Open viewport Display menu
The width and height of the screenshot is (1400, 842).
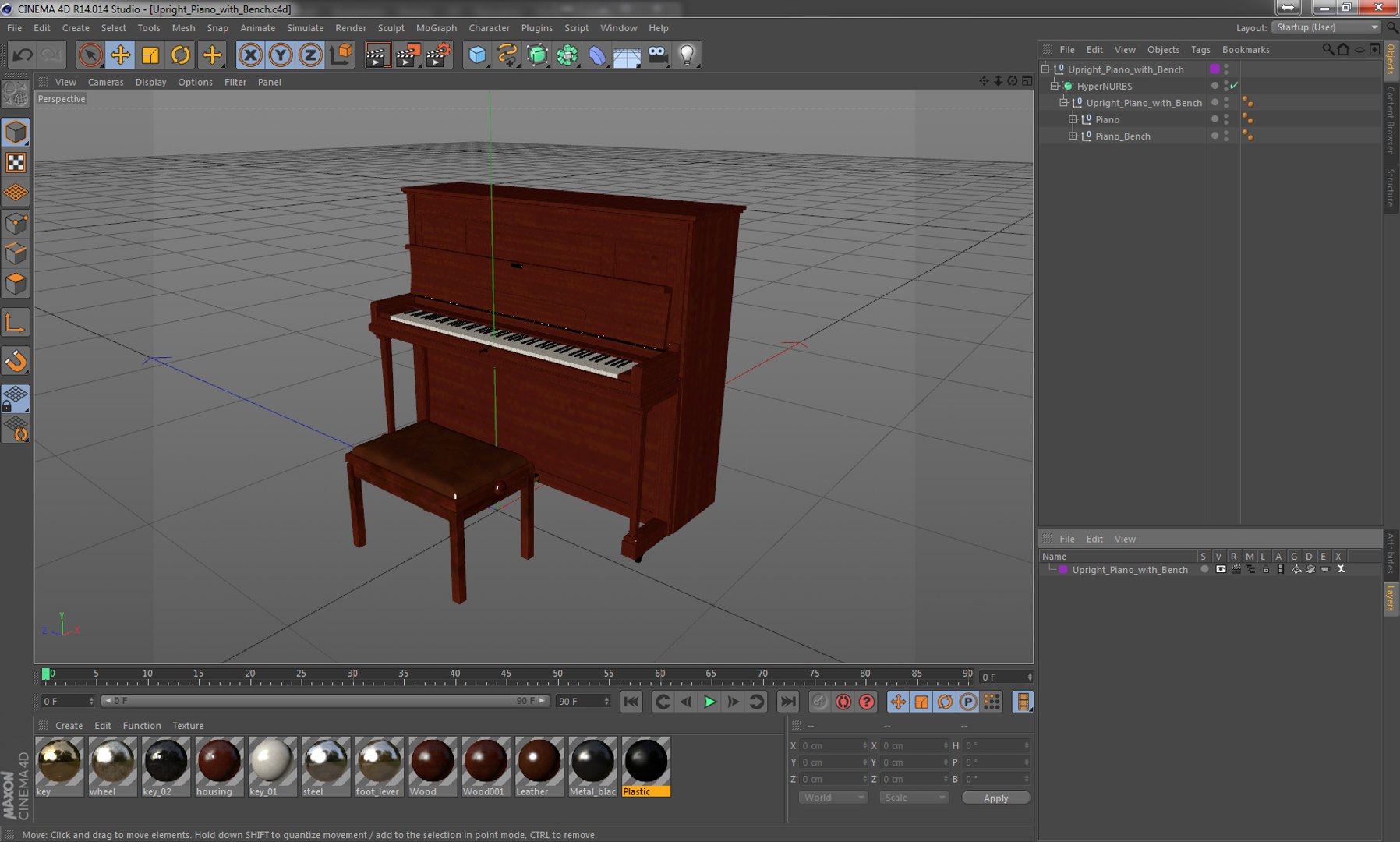point(150,82)
